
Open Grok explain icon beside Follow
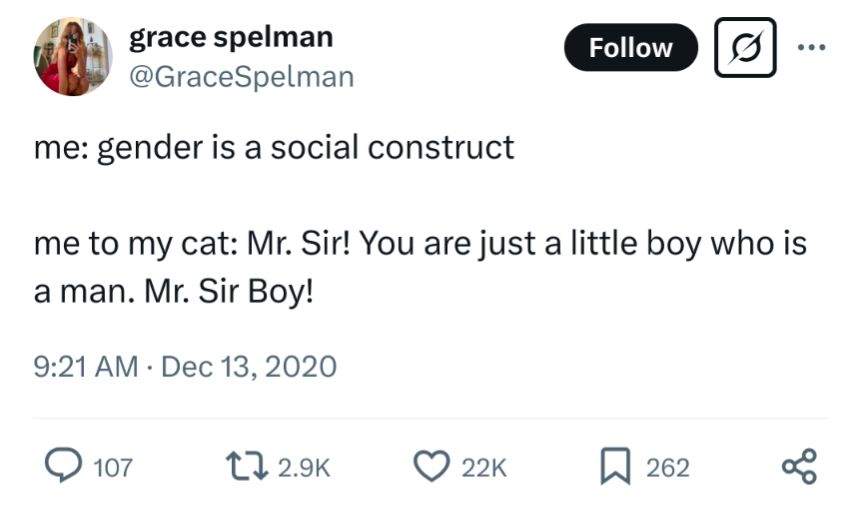(745, 47)
